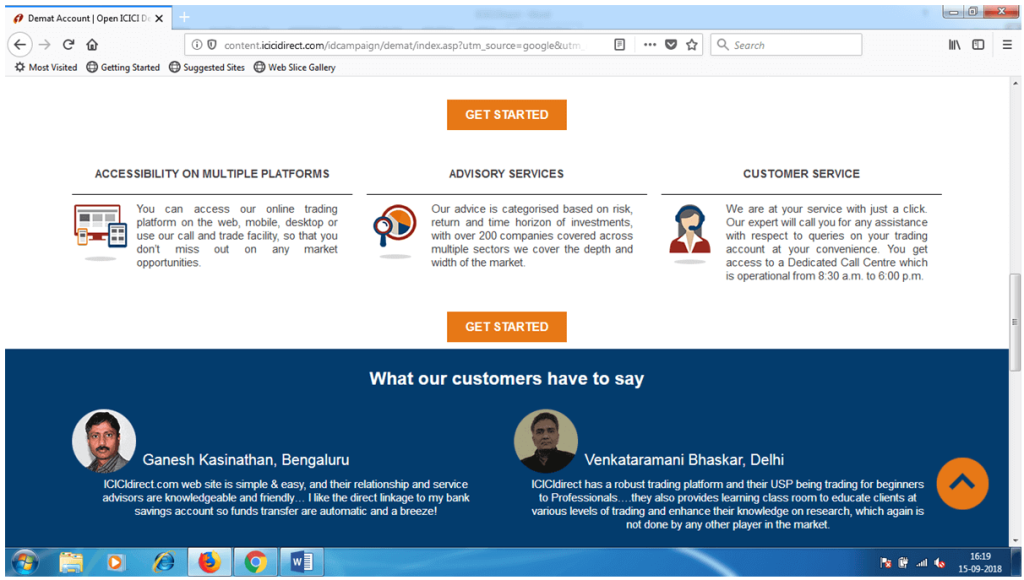Click scrollbar up arrow
Image resolution: width=1024 pixels, height=580 pixels.
1015,84
